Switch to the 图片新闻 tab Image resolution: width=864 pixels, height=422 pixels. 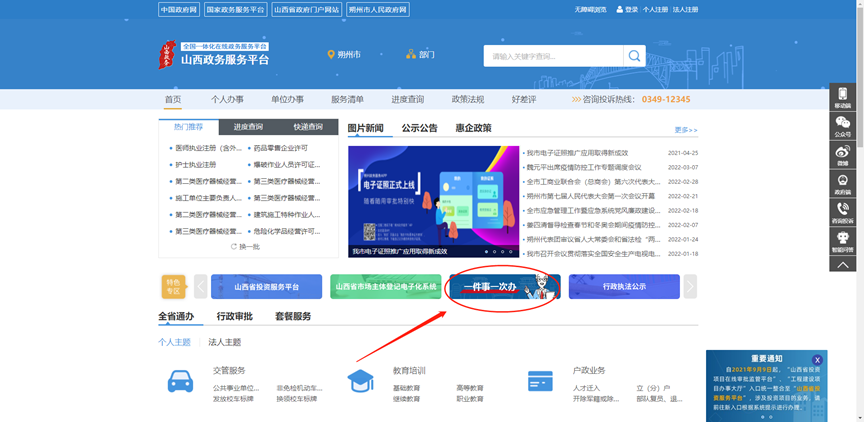[x=365, y=128]
